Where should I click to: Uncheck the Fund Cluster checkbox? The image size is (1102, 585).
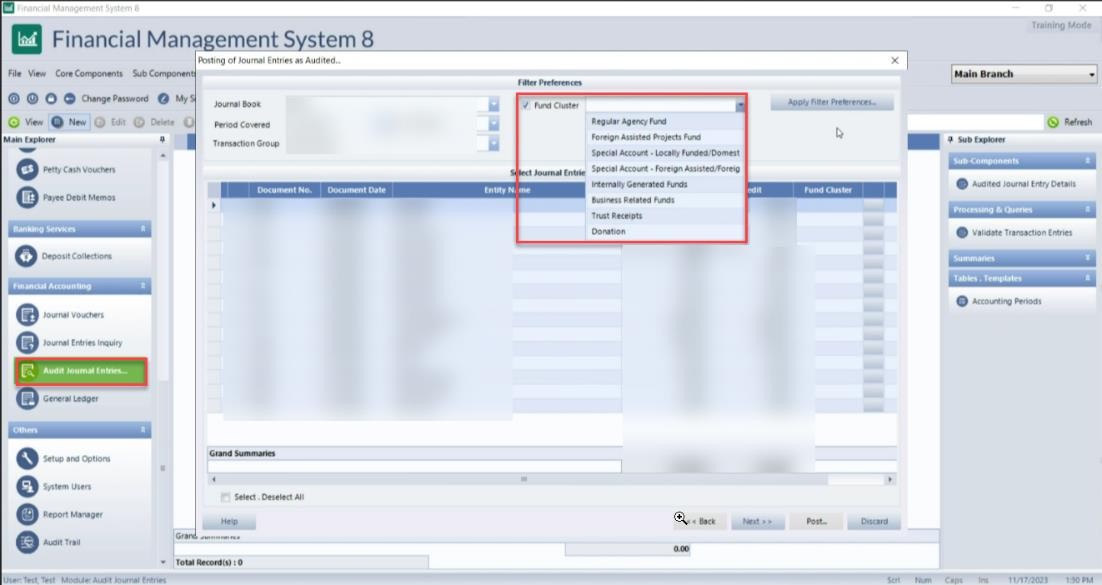pyautogui.click(x=526, y=105)
